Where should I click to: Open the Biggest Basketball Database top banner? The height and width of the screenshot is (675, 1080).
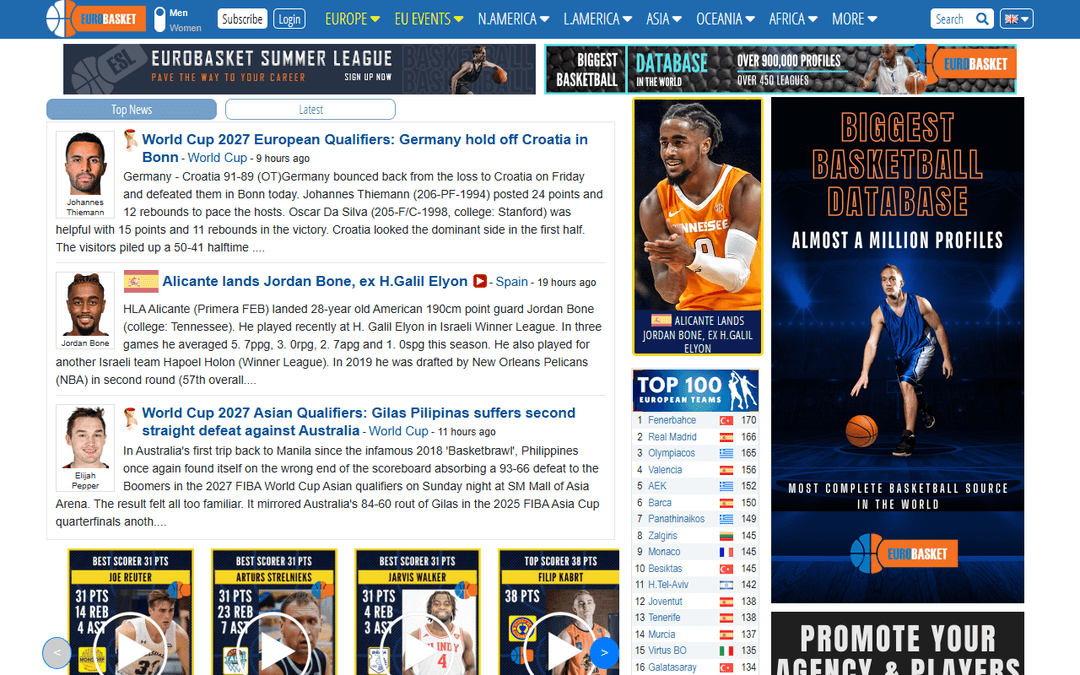[780, 69]
